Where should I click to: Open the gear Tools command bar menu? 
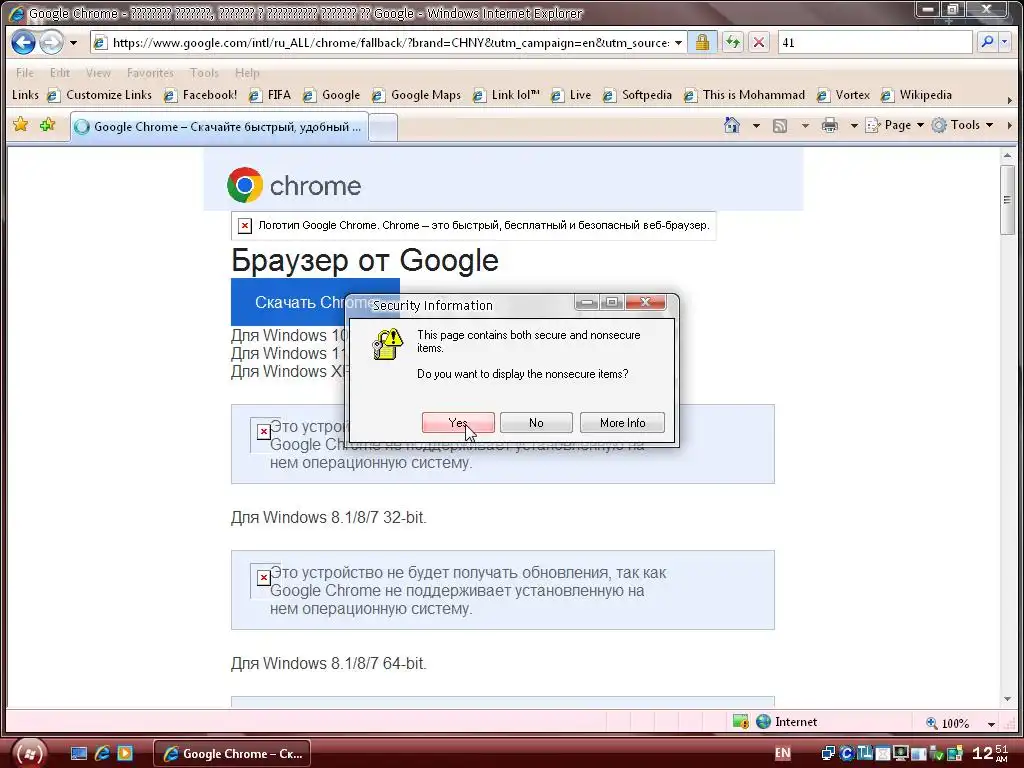[x=963, y=125]
